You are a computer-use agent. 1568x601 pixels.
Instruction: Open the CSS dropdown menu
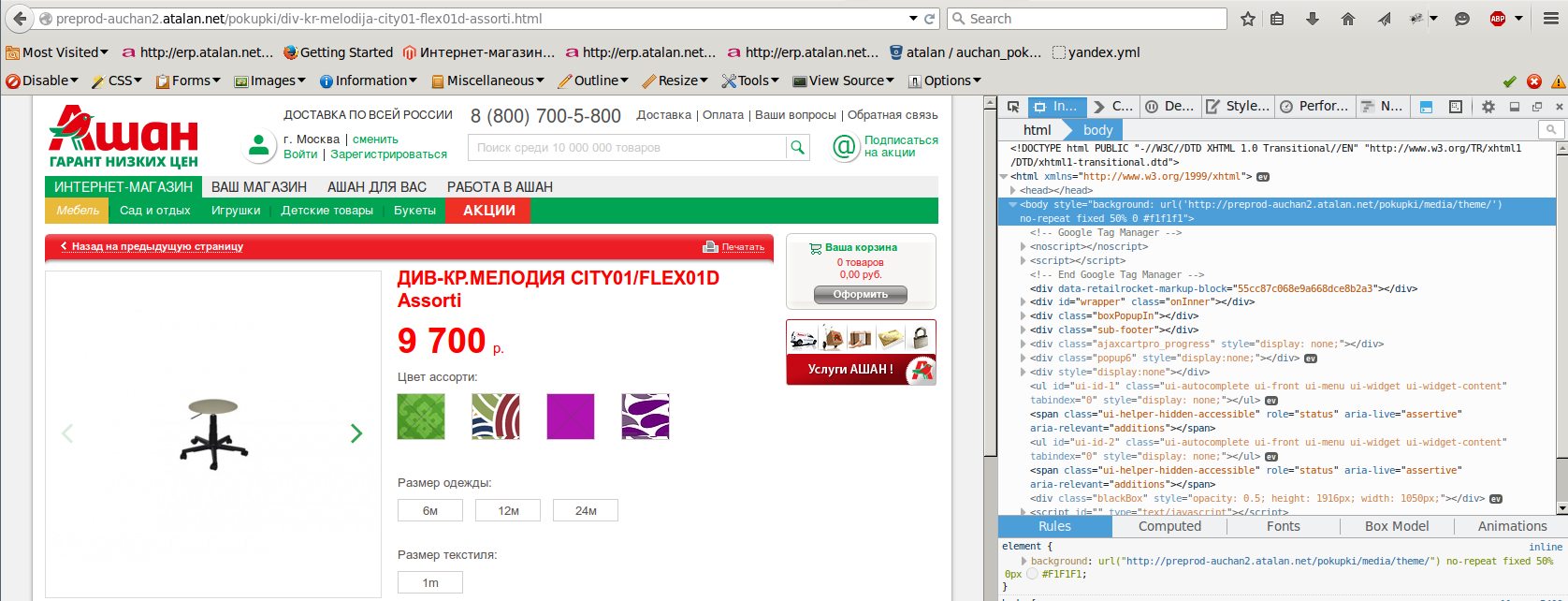point(117,81)
